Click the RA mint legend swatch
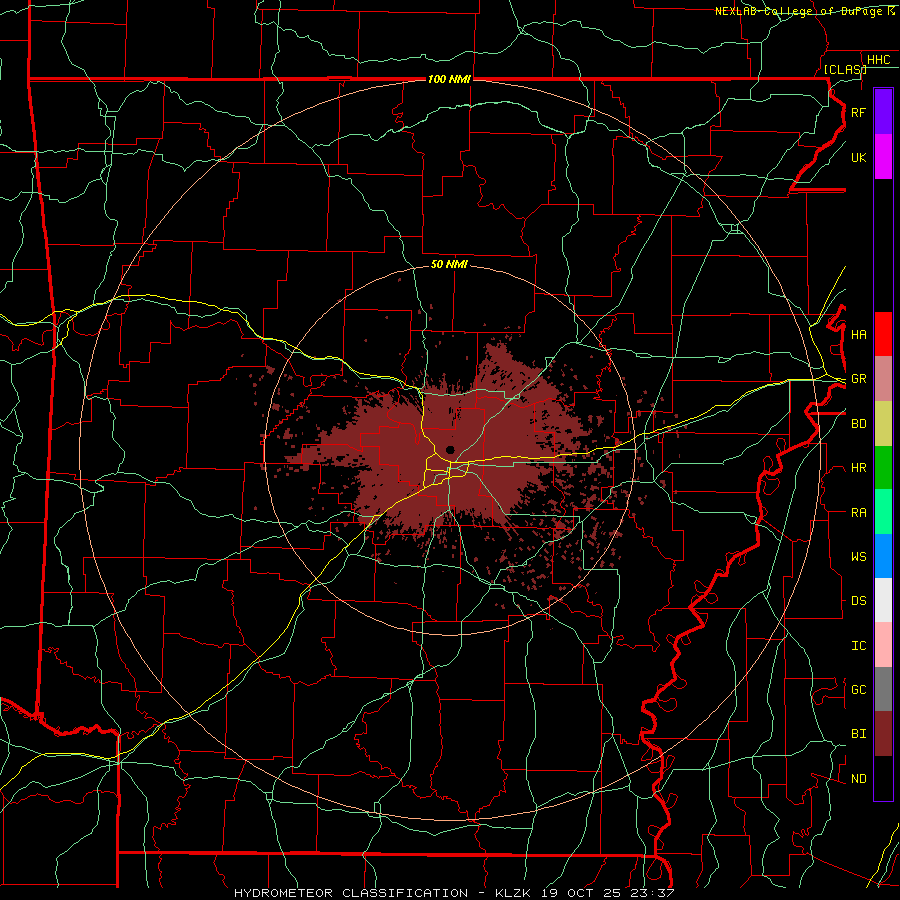900x900 pixels. pos(883,512)
